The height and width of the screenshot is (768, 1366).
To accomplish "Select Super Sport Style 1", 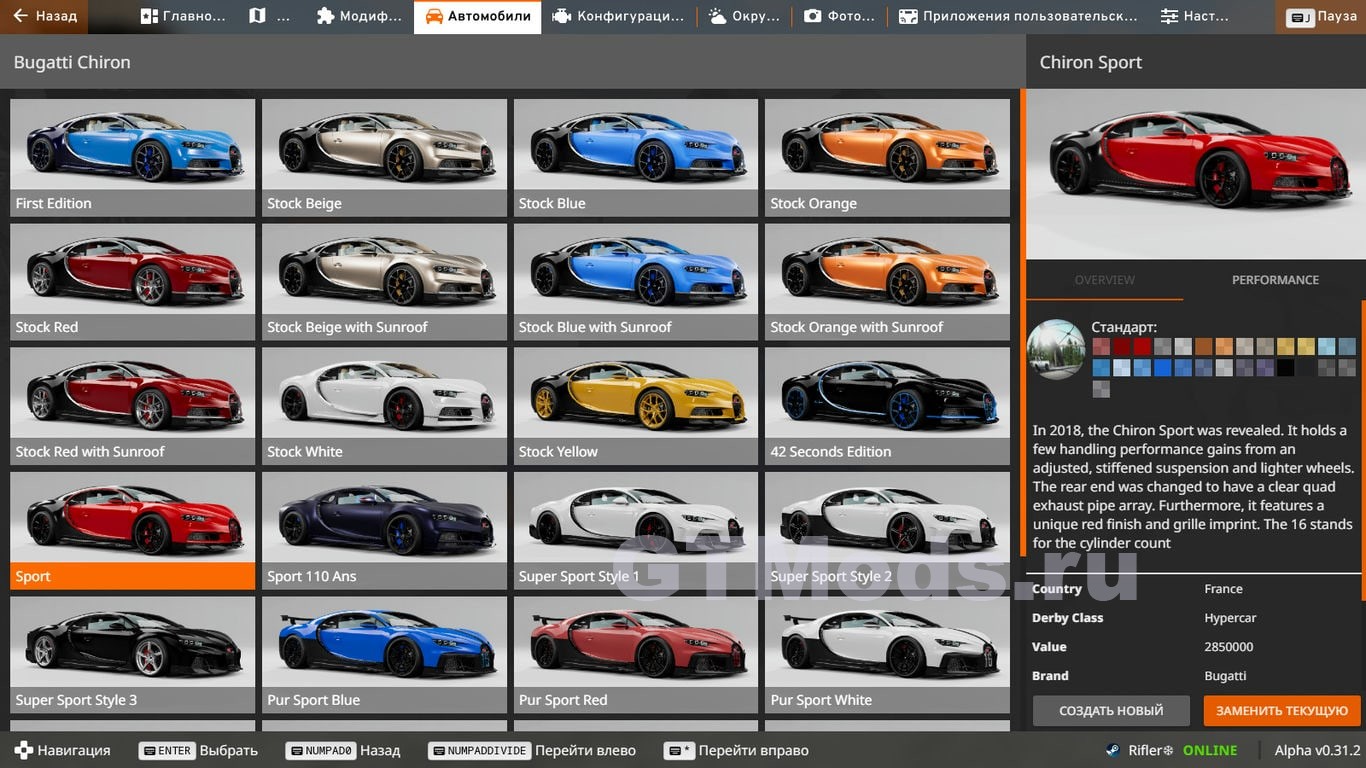I will click(x=636, y=531).
